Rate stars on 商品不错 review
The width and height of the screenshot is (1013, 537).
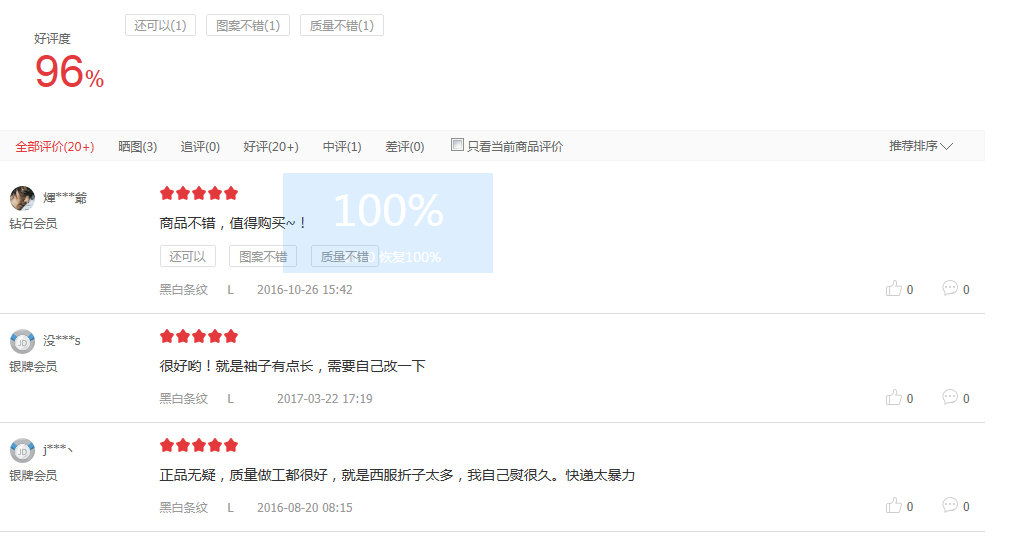199,193
